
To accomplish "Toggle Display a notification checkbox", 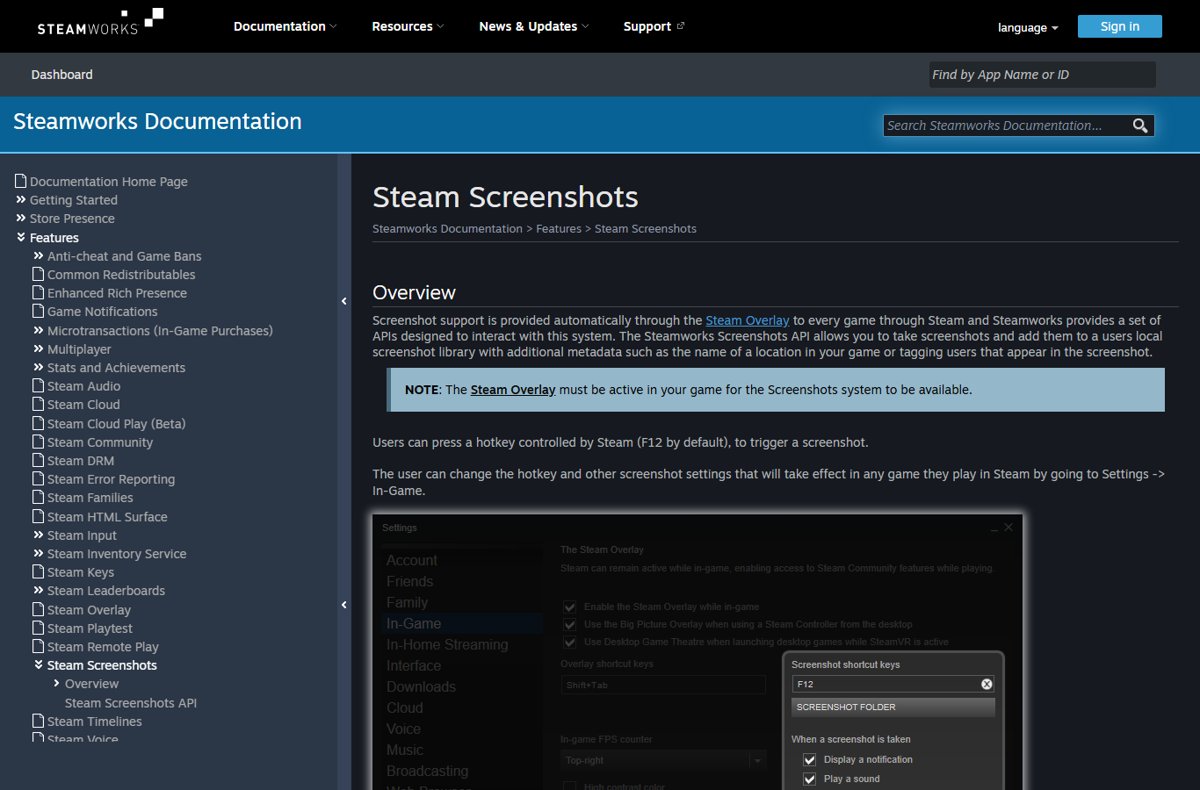I will (810, 759).
